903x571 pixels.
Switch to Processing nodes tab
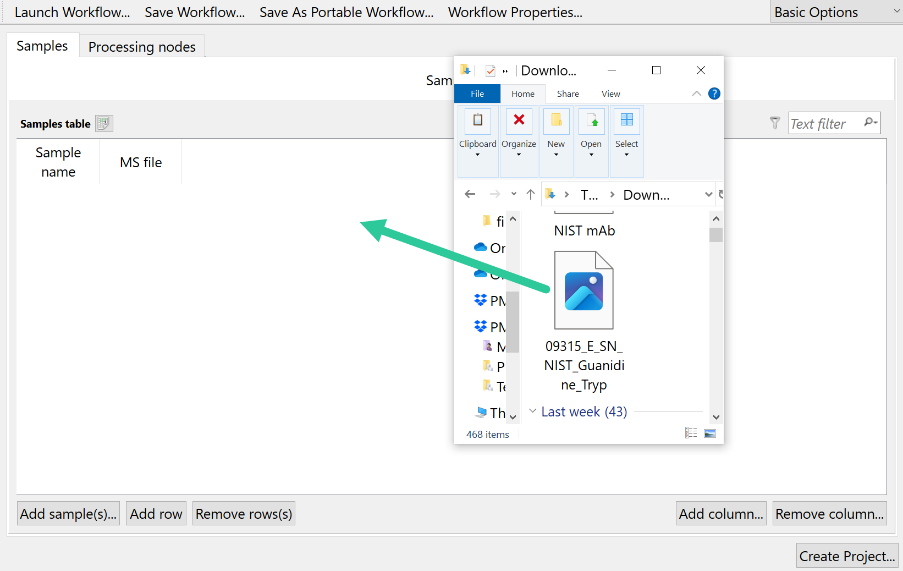(142, 47)
